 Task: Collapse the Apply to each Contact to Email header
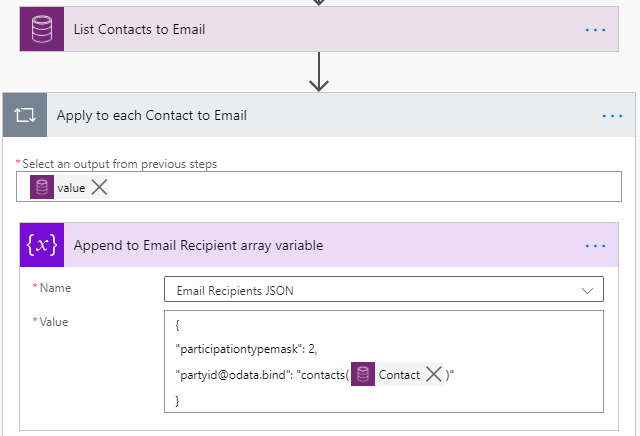pyautogui.click(x=300, y=116)
